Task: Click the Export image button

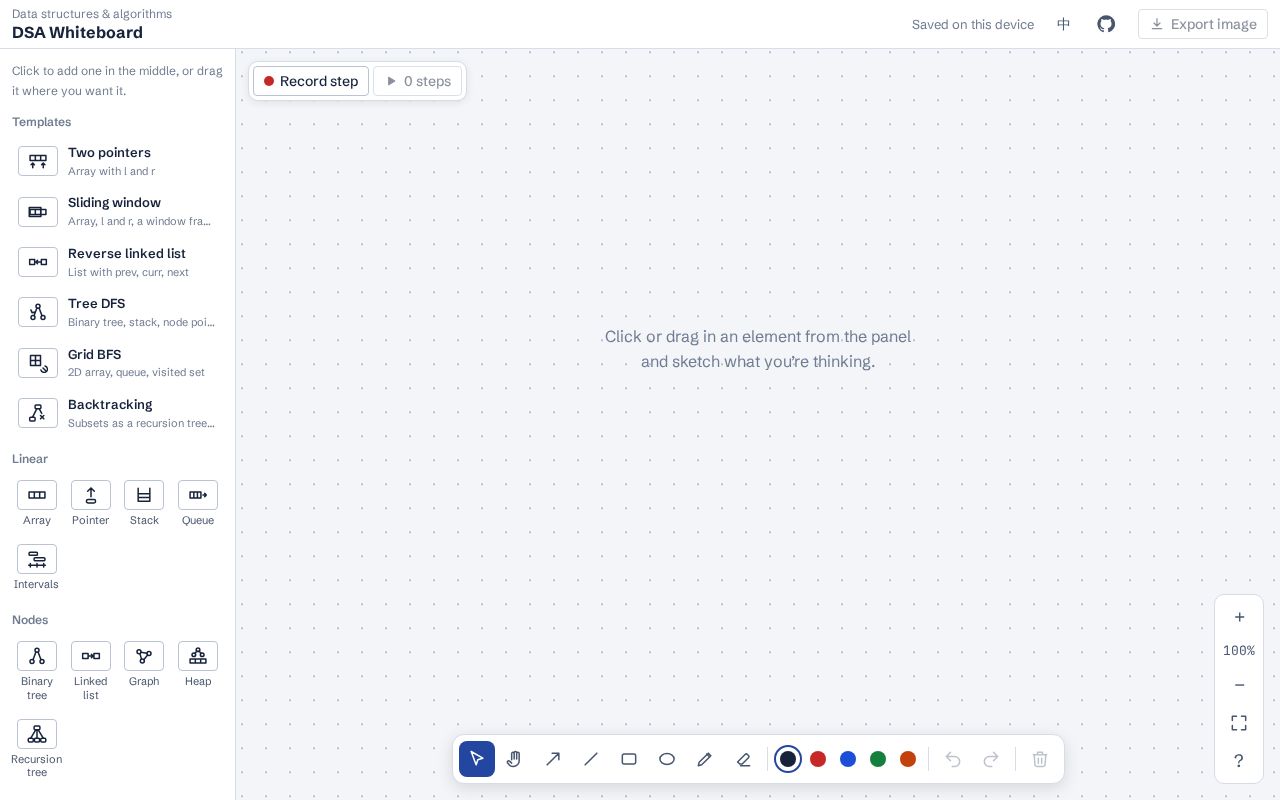Action: coord(1203,24)
